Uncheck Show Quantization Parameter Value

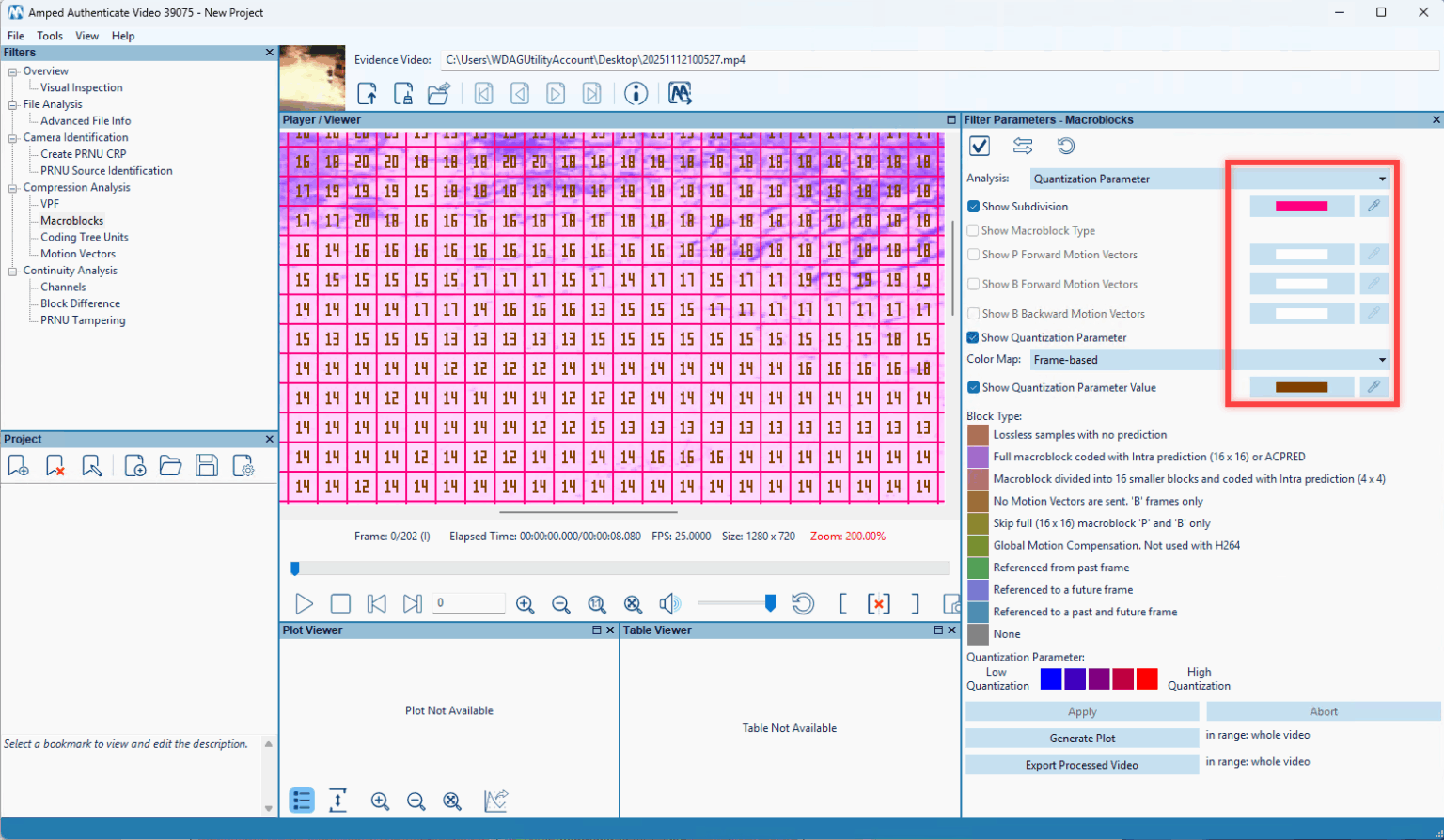coord(974,387)
